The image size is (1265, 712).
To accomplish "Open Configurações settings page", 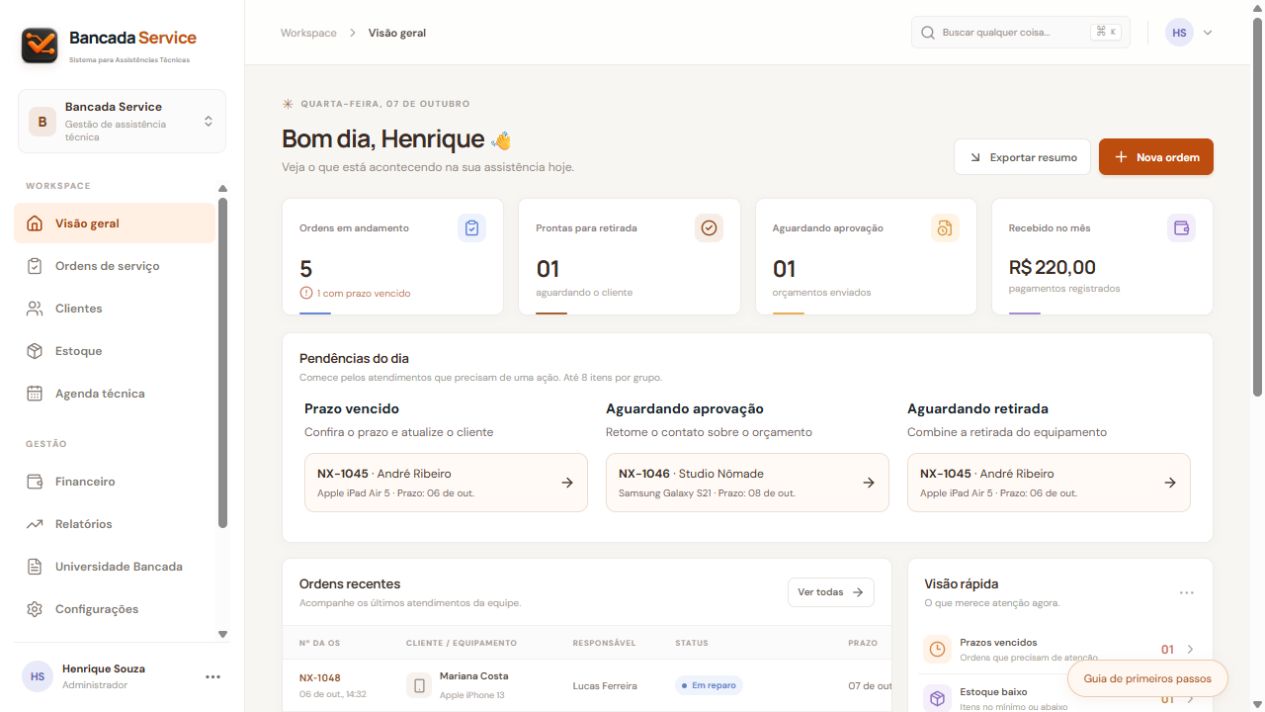I will pos(115,609).
